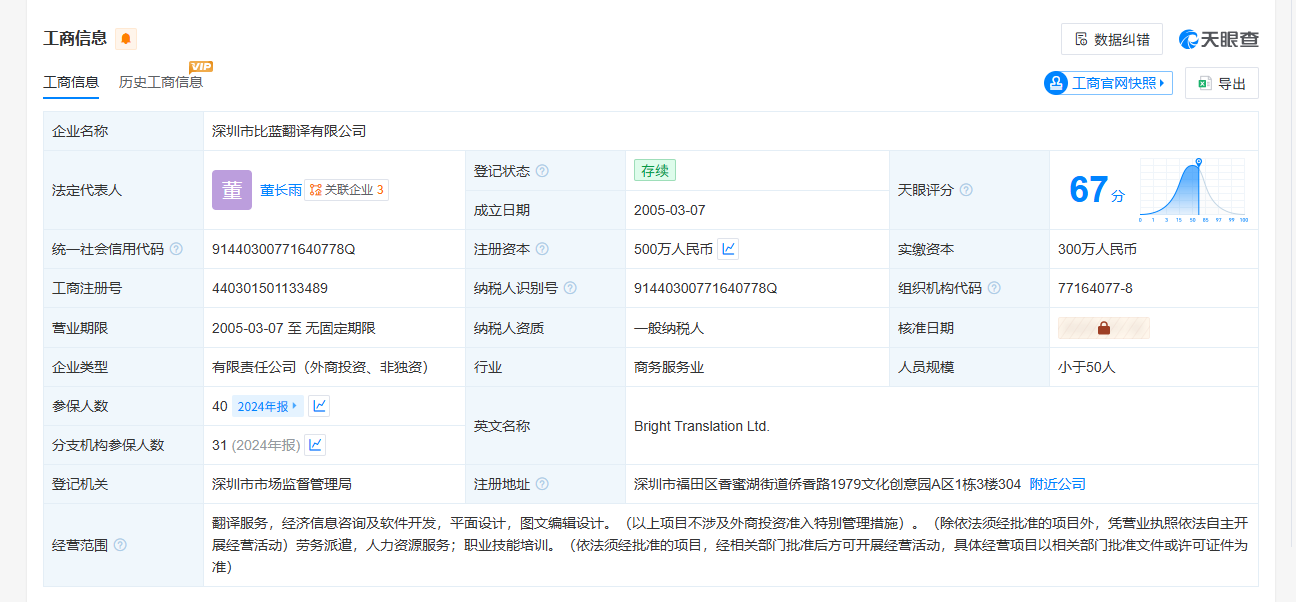Viewport: 1296px width, 602px height.
Task: Click the orange bell alert icon
Action: point(126,39)
